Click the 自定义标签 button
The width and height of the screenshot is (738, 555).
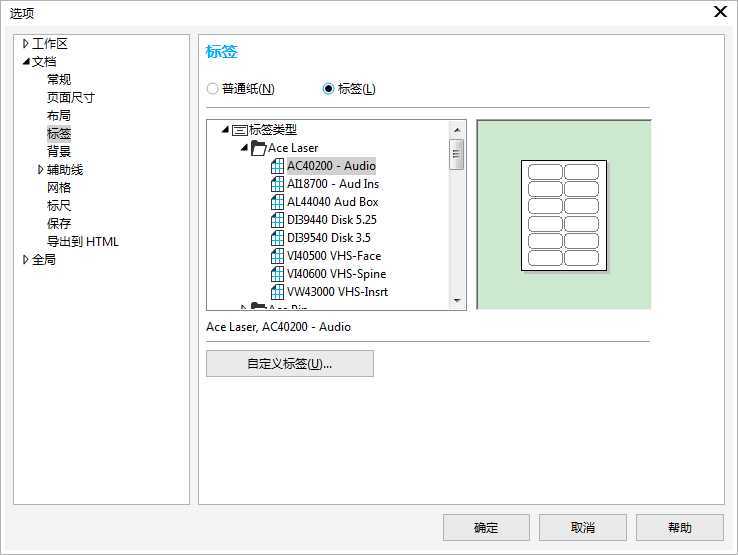point(289,364)
